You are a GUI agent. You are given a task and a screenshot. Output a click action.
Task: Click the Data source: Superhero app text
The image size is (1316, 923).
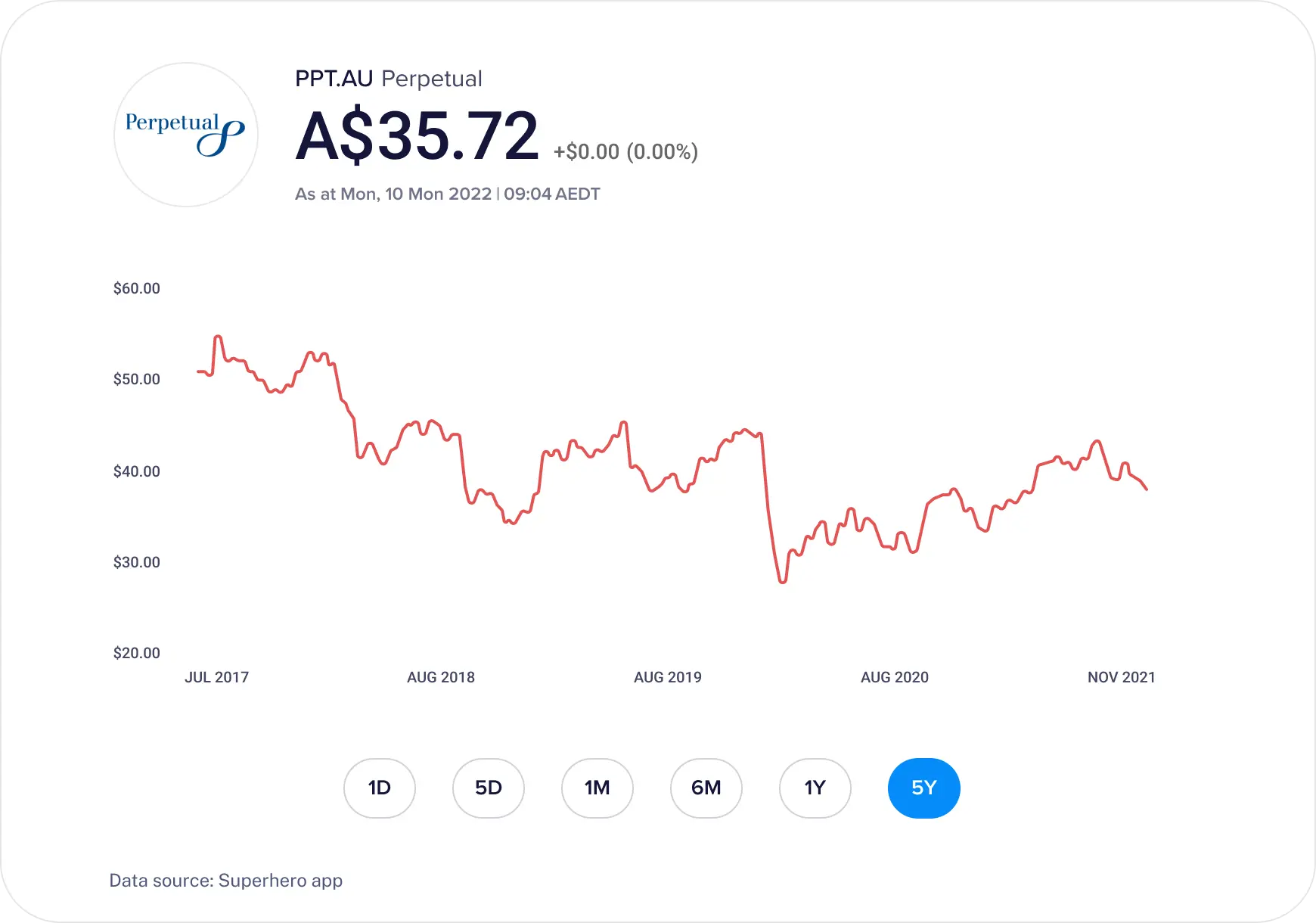click(x=226, y=881)
